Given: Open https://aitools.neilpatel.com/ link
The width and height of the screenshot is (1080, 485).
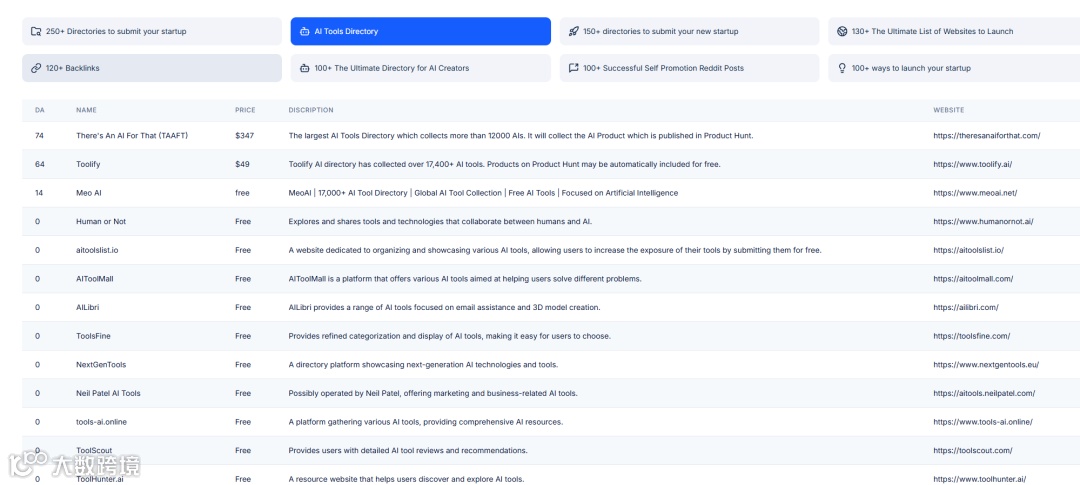Looking at the screenshot, I should click(x=984, y=393).
